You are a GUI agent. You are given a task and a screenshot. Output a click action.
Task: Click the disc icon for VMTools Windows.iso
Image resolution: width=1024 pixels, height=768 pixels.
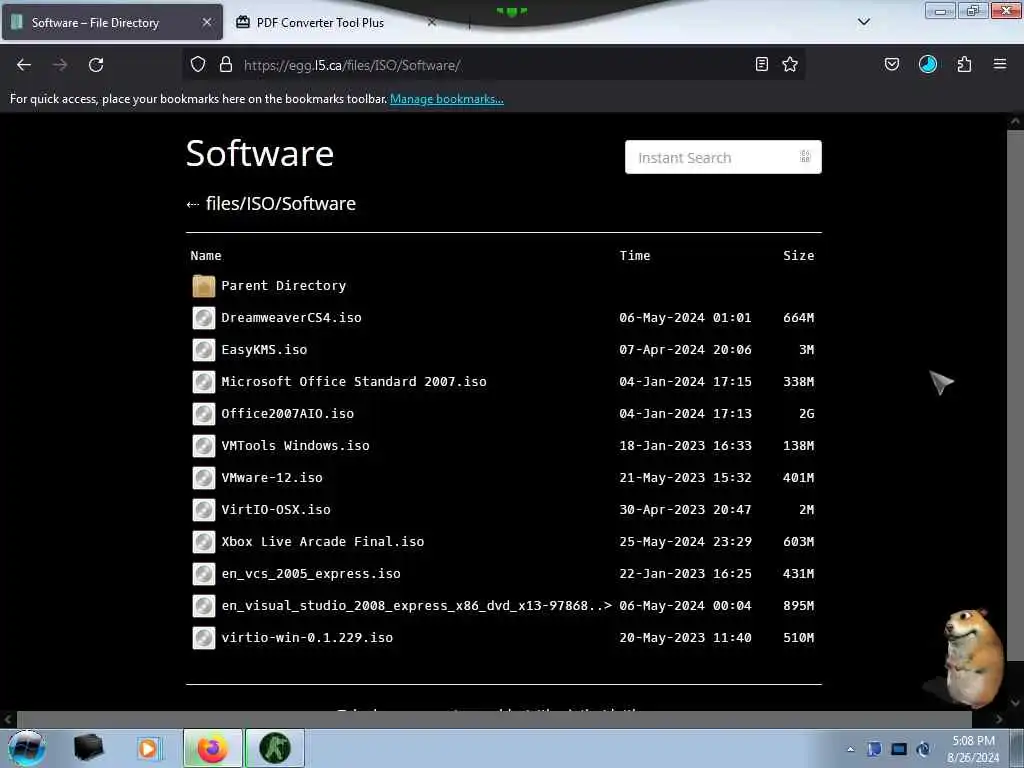click(x=204, y=446)
